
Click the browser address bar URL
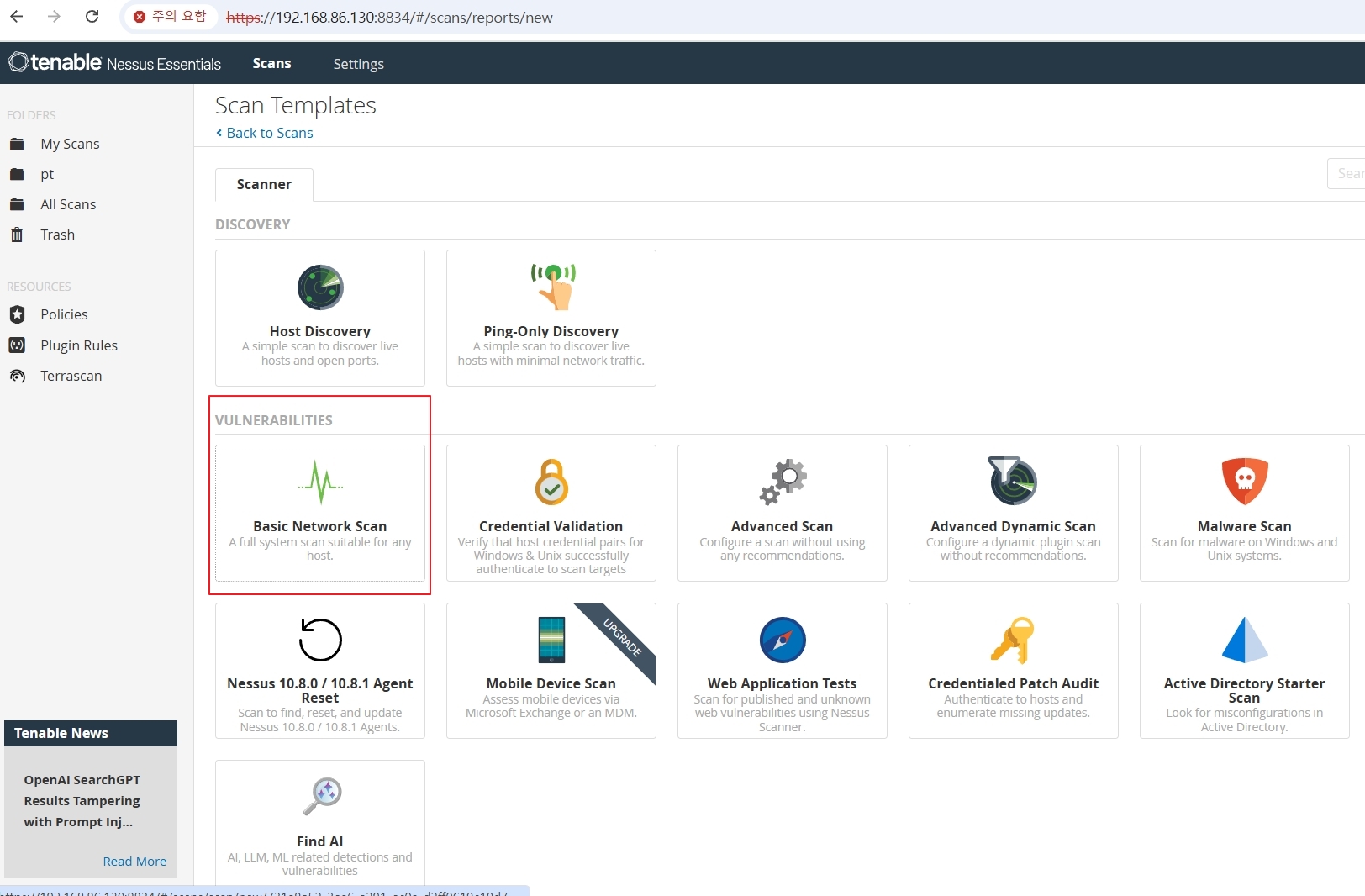(389, 18)
